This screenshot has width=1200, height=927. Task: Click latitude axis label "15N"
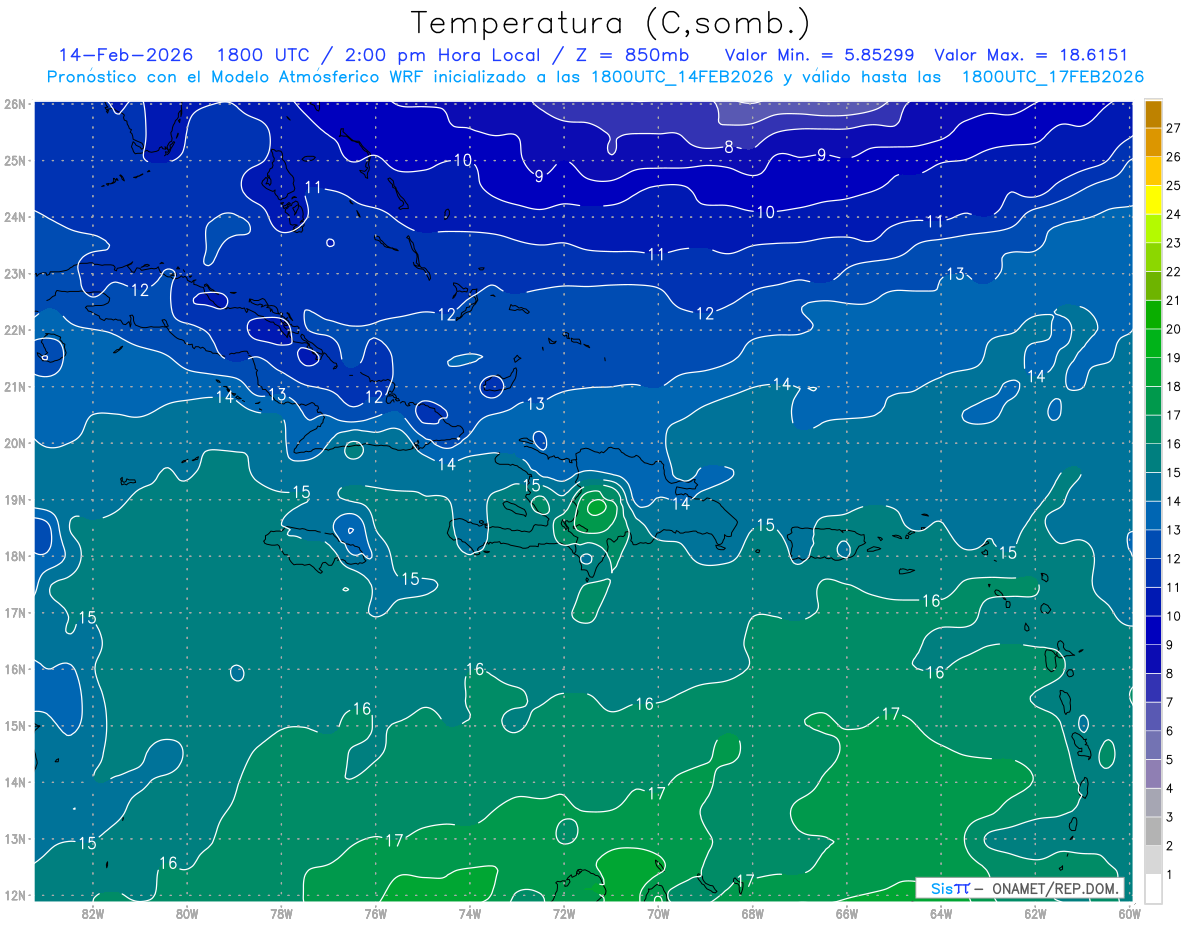pos(15,725)
